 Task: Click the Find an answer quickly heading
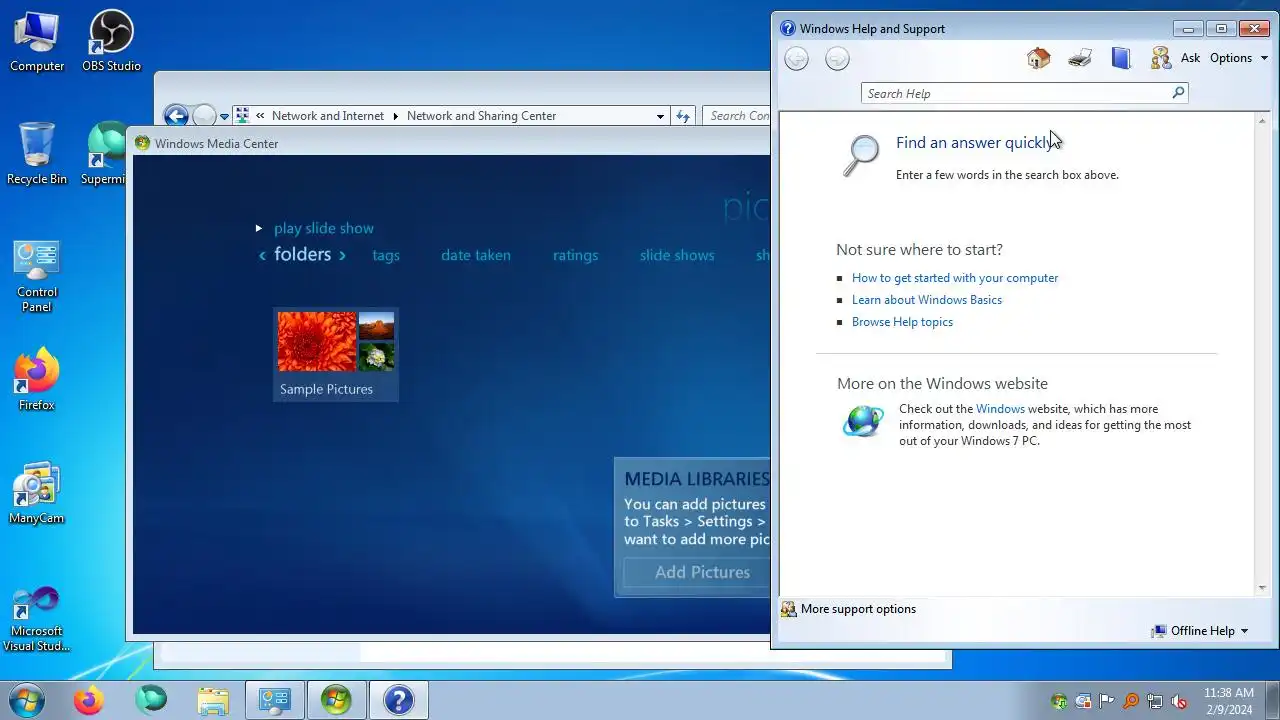pos(973,143)
